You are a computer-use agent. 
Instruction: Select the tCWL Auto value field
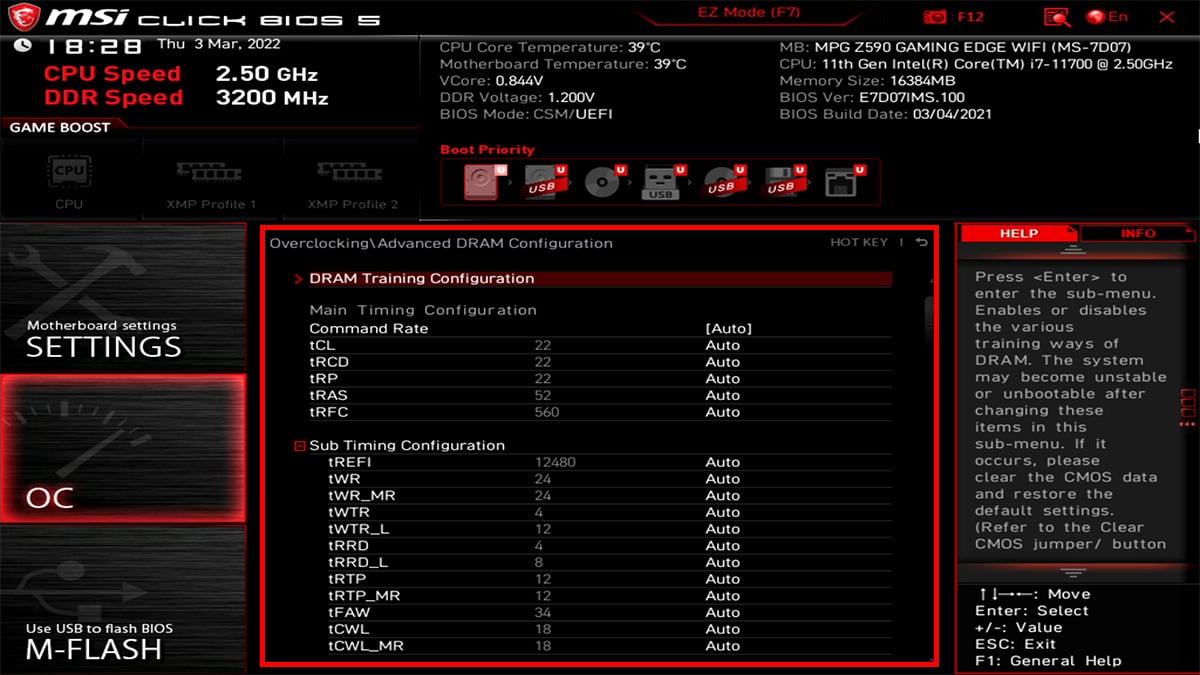[723, 629]
